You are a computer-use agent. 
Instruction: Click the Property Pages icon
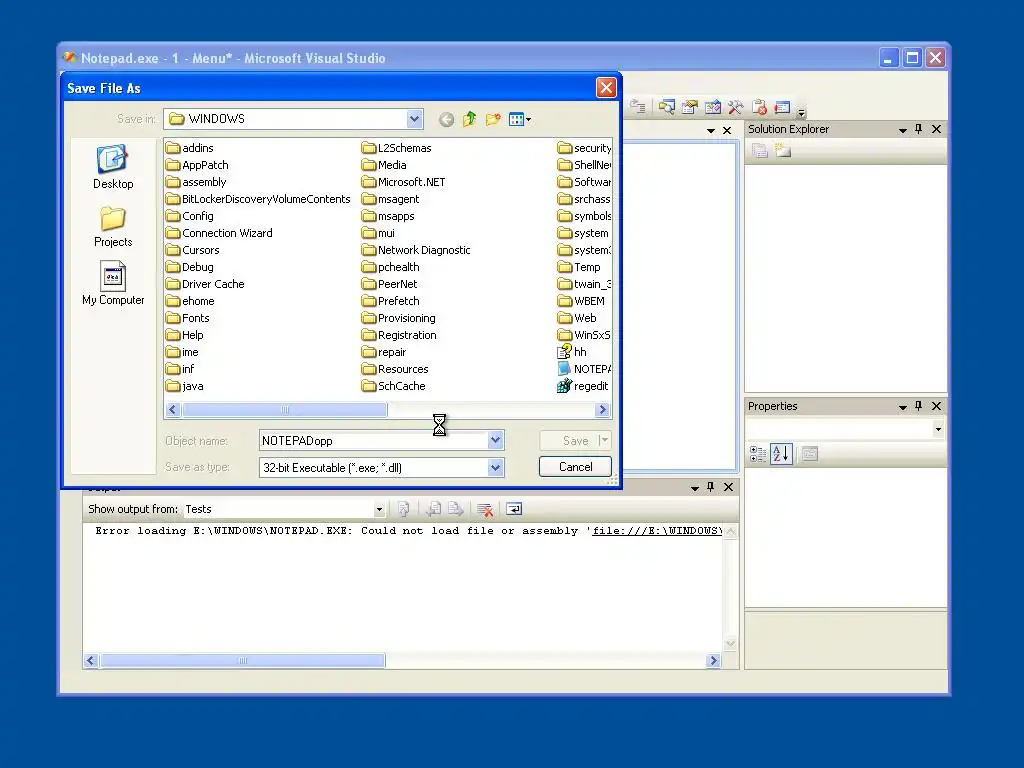[810, 454]
